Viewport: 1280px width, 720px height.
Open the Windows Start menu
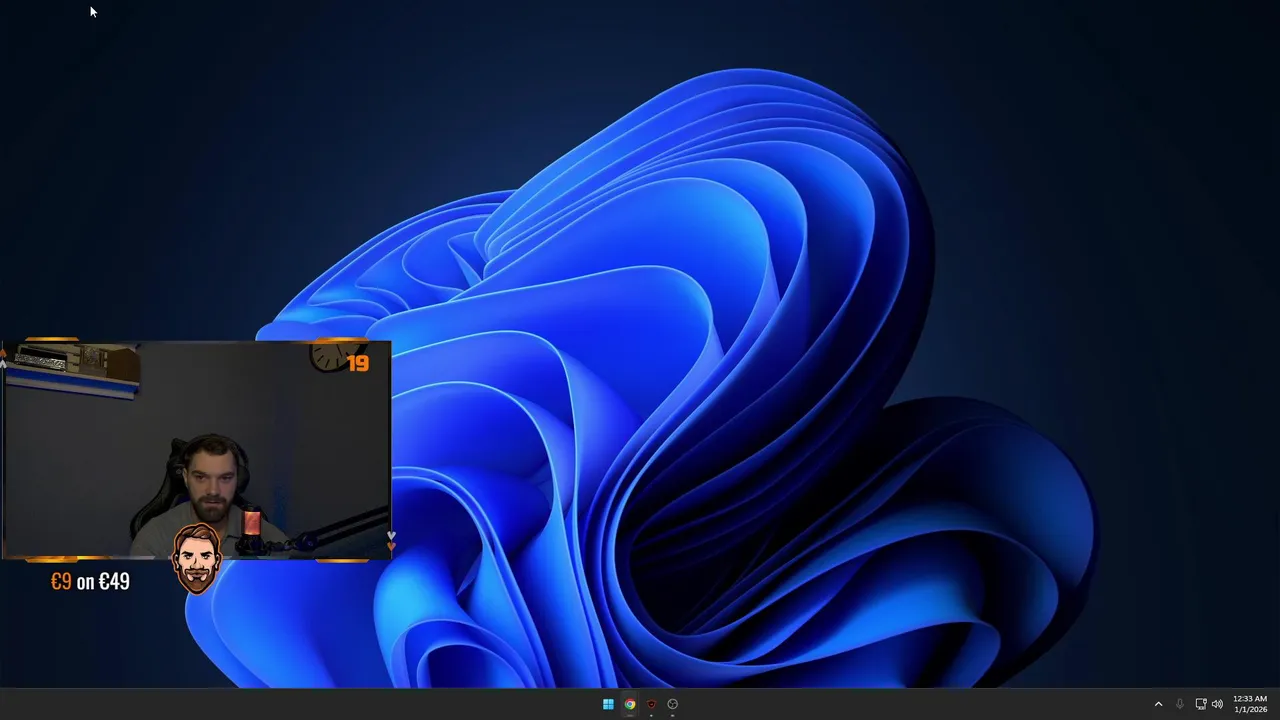pyautogui.click(x=608, y=704)
